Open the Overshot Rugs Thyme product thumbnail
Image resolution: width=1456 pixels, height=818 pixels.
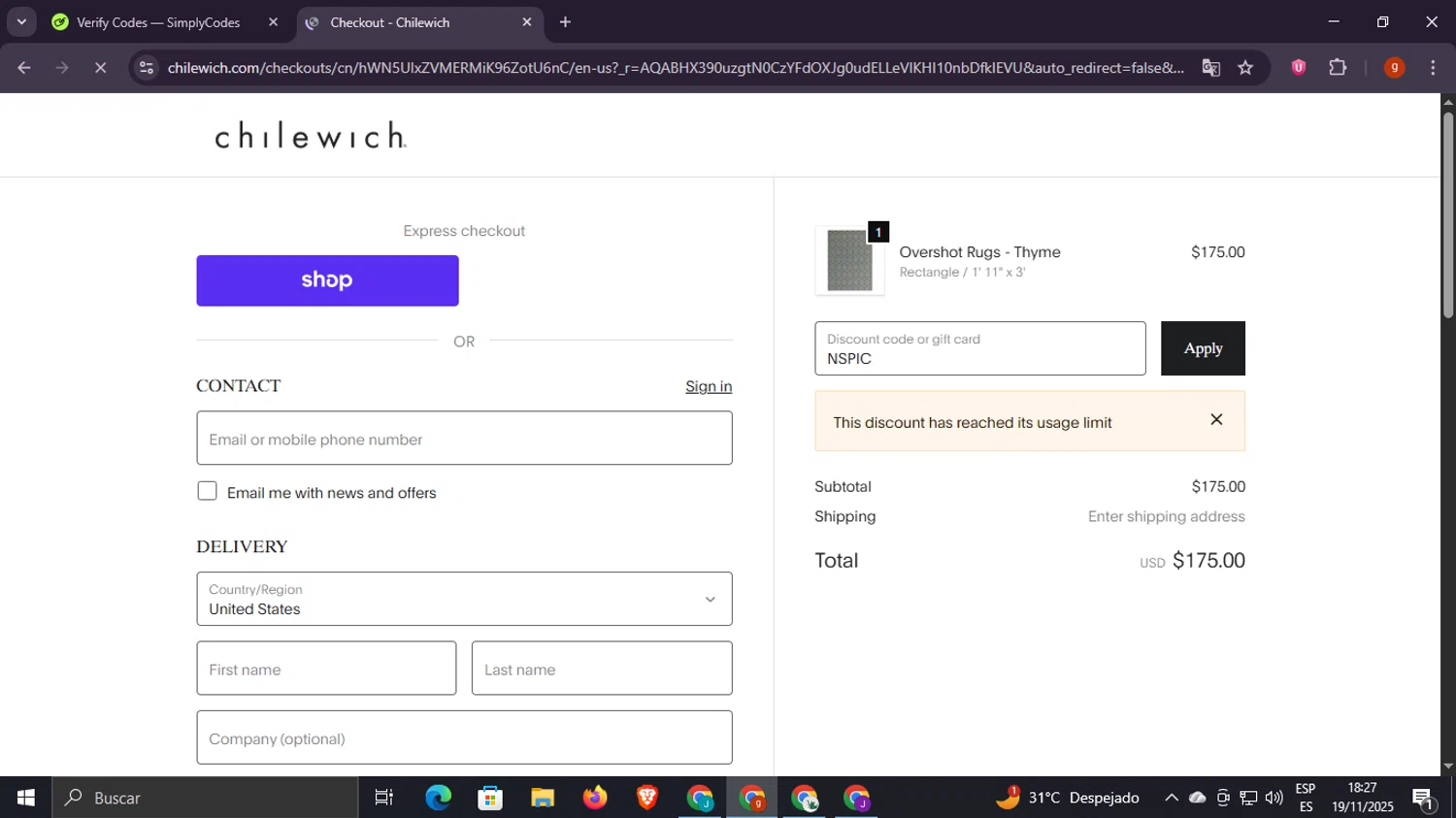tap(849, 260)
